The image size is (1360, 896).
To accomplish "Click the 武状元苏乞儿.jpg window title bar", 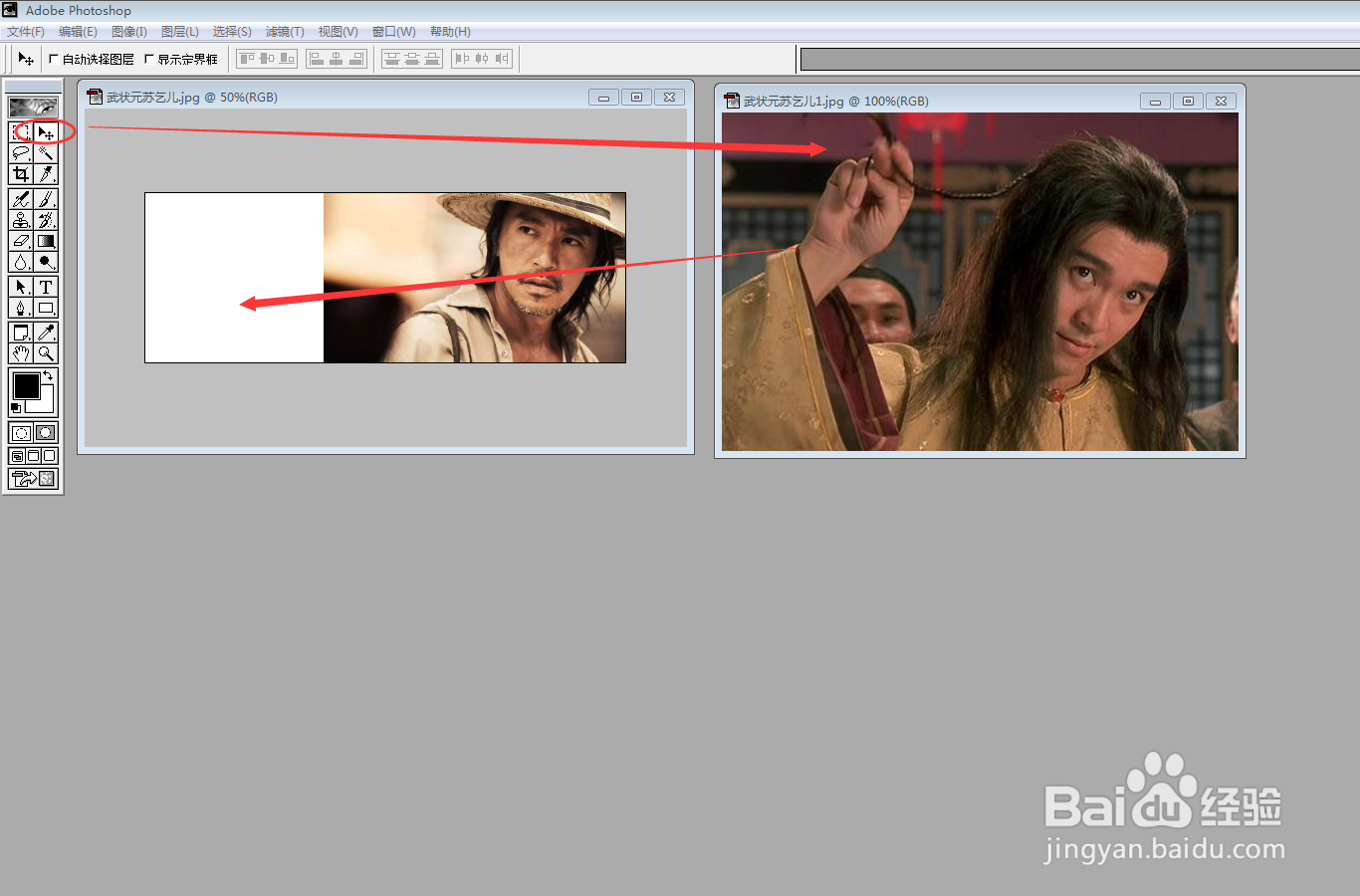I will [x=386, y=97].
